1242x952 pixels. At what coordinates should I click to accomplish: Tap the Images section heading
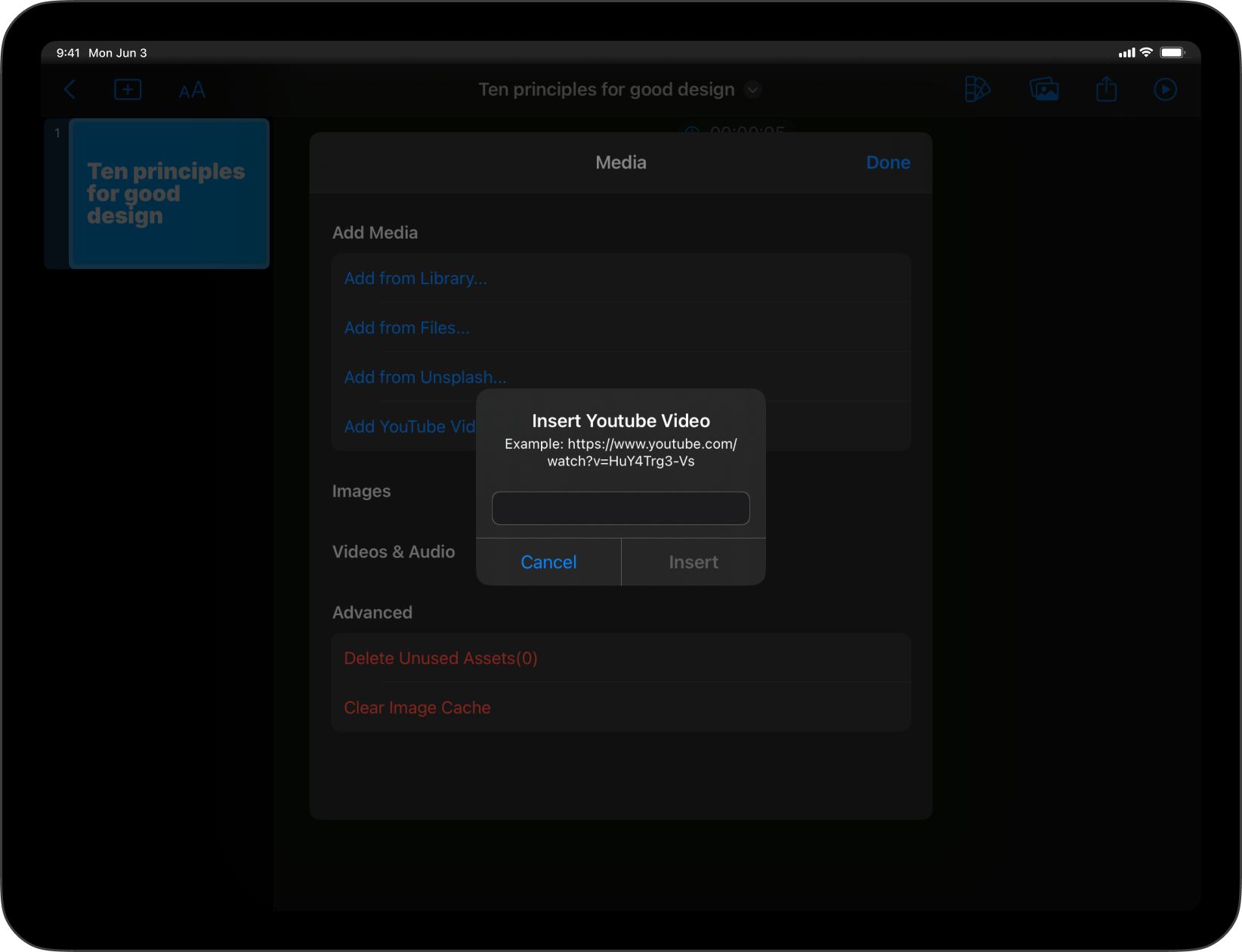tap(362, 492)
